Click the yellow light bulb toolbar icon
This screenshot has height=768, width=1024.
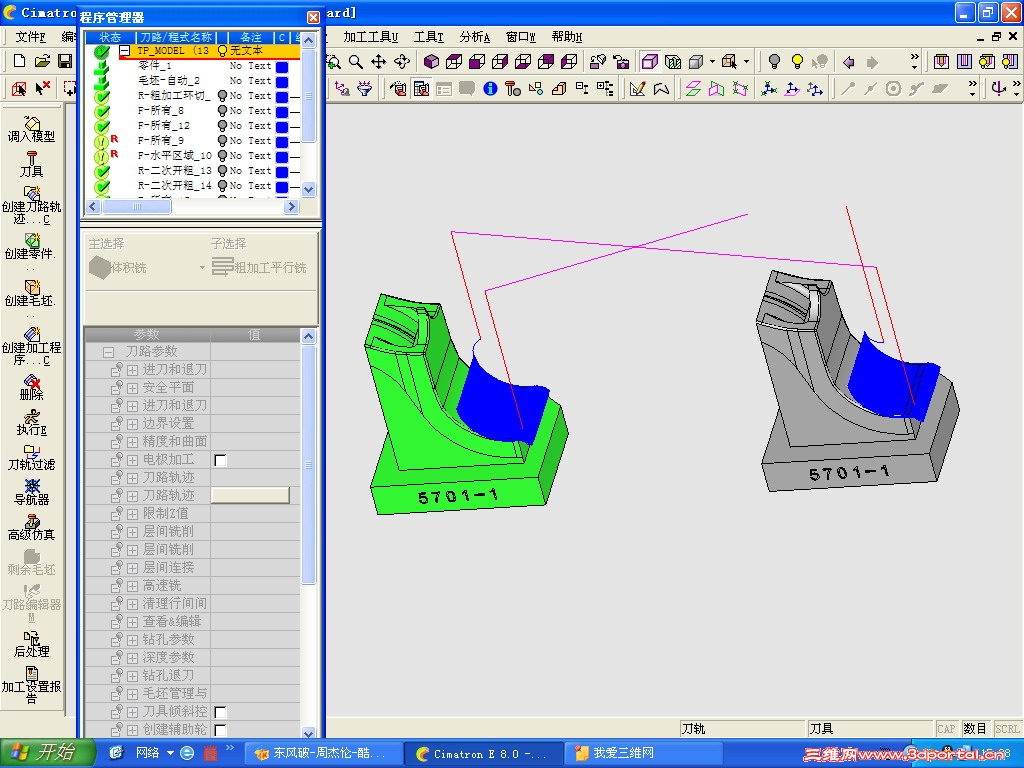point(797,62)
